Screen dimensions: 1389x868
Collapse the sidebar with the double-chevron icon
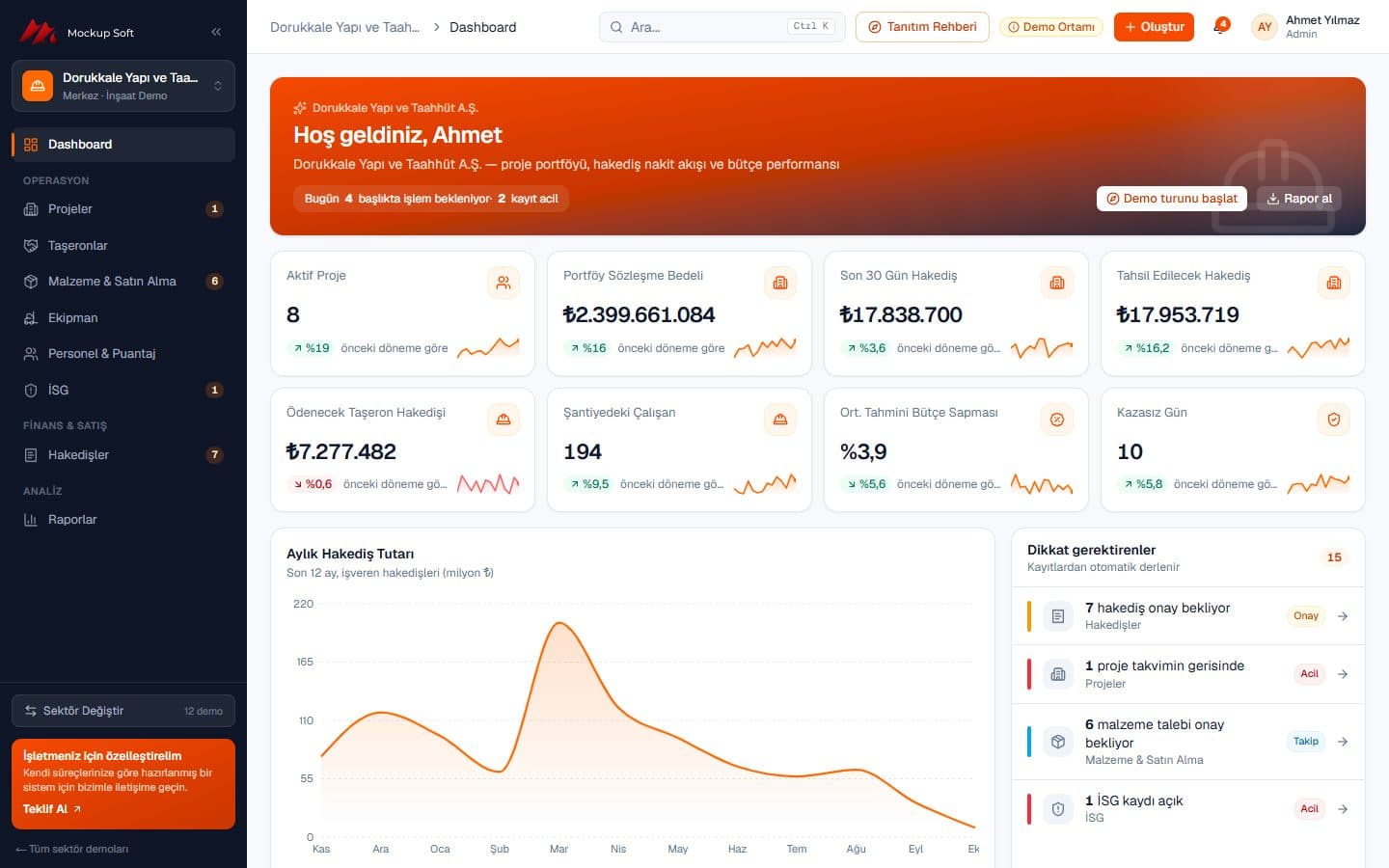coord(216,32)
